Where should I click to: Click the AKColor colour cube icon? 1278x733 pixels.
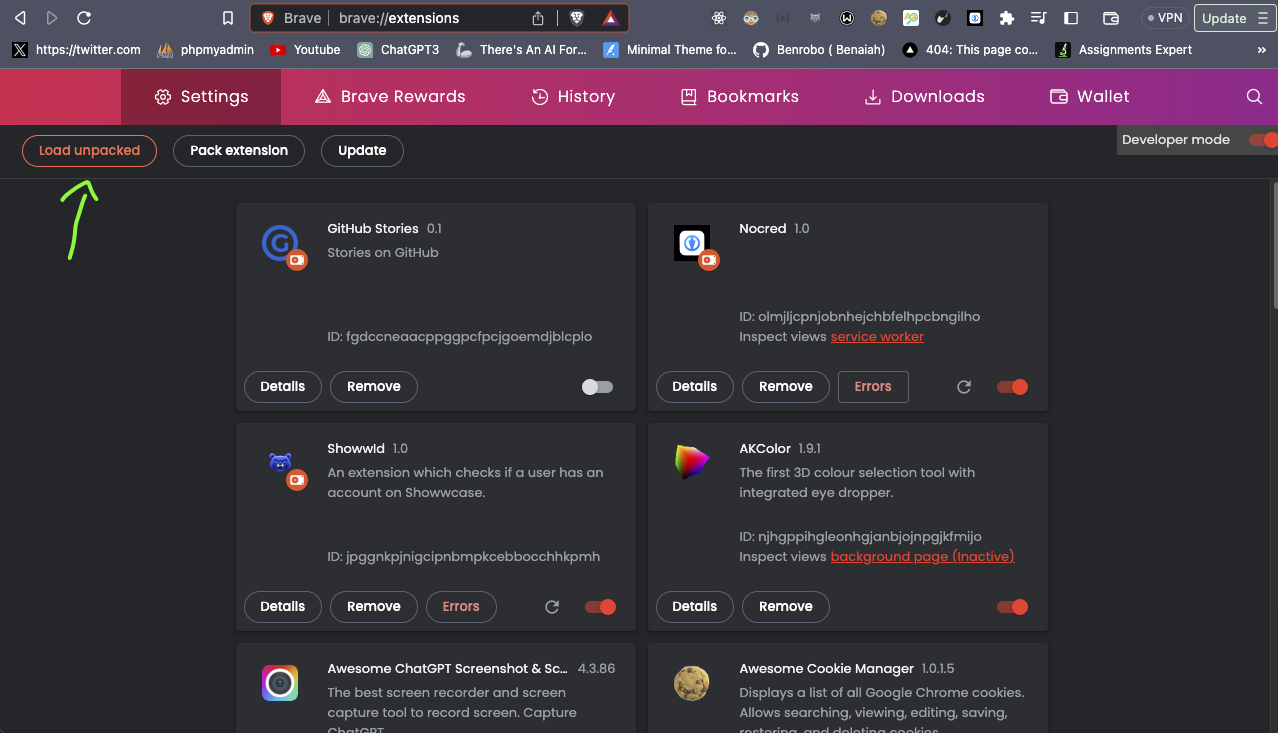coord(692,462)
